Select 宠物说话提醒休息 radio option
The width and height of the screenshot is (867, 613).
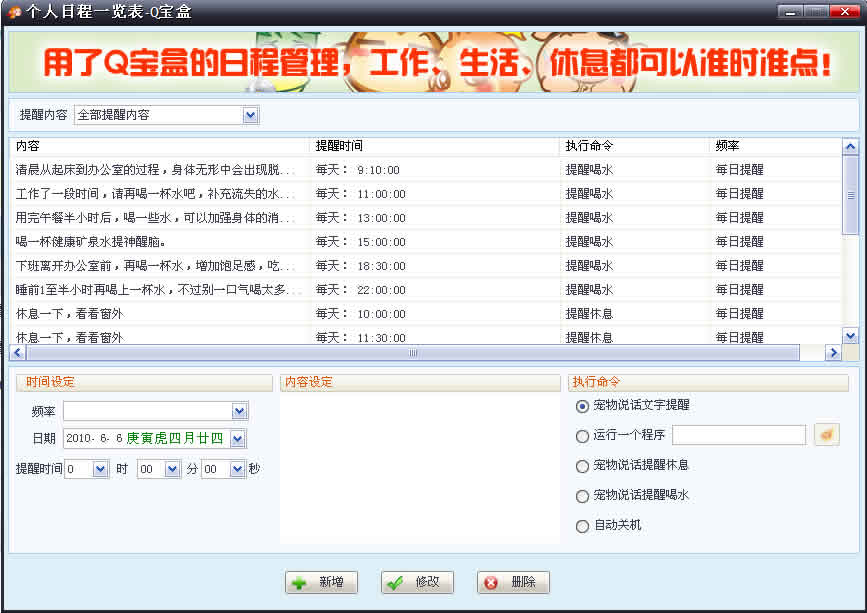coord(582,466)
